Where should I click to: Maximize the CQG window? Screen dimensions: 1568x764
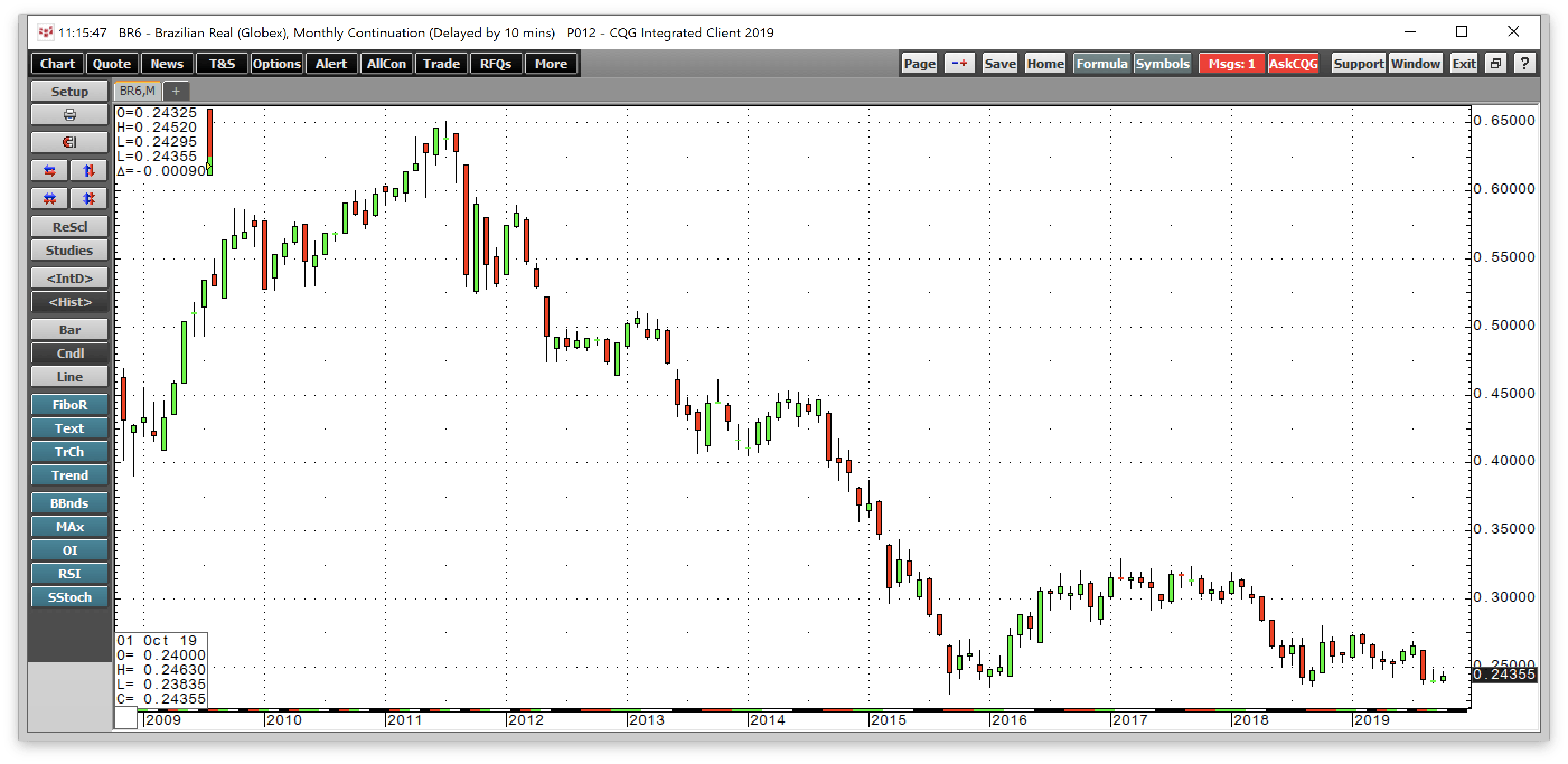tap(1462, 32)
